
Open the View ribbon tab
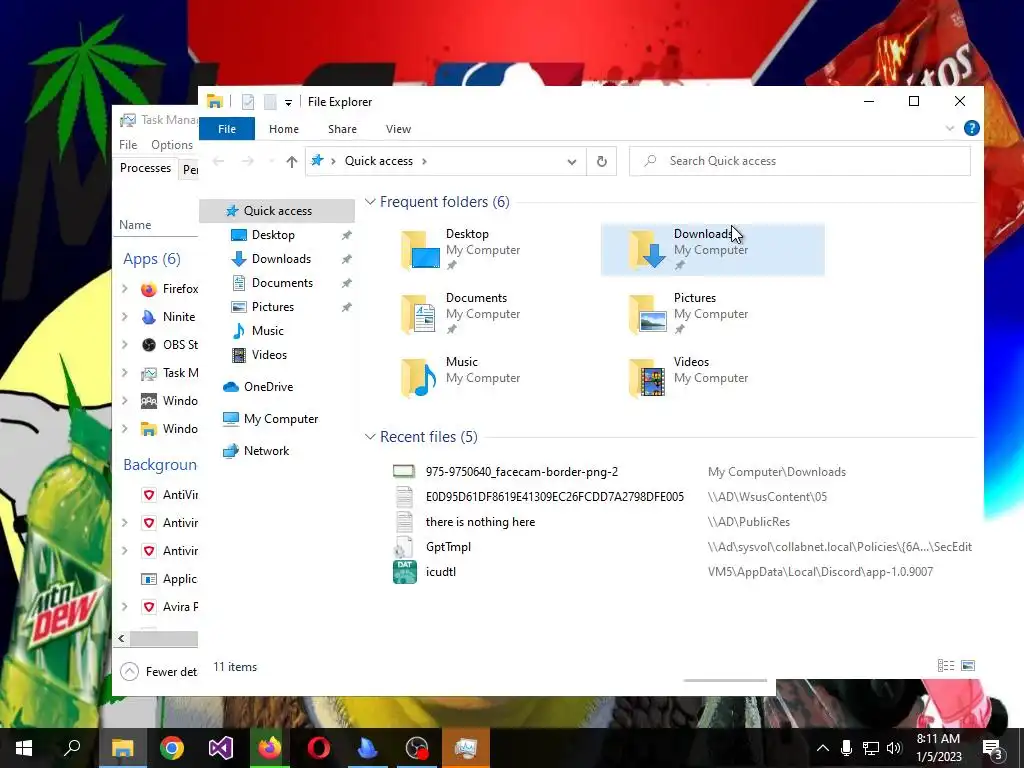398,129
